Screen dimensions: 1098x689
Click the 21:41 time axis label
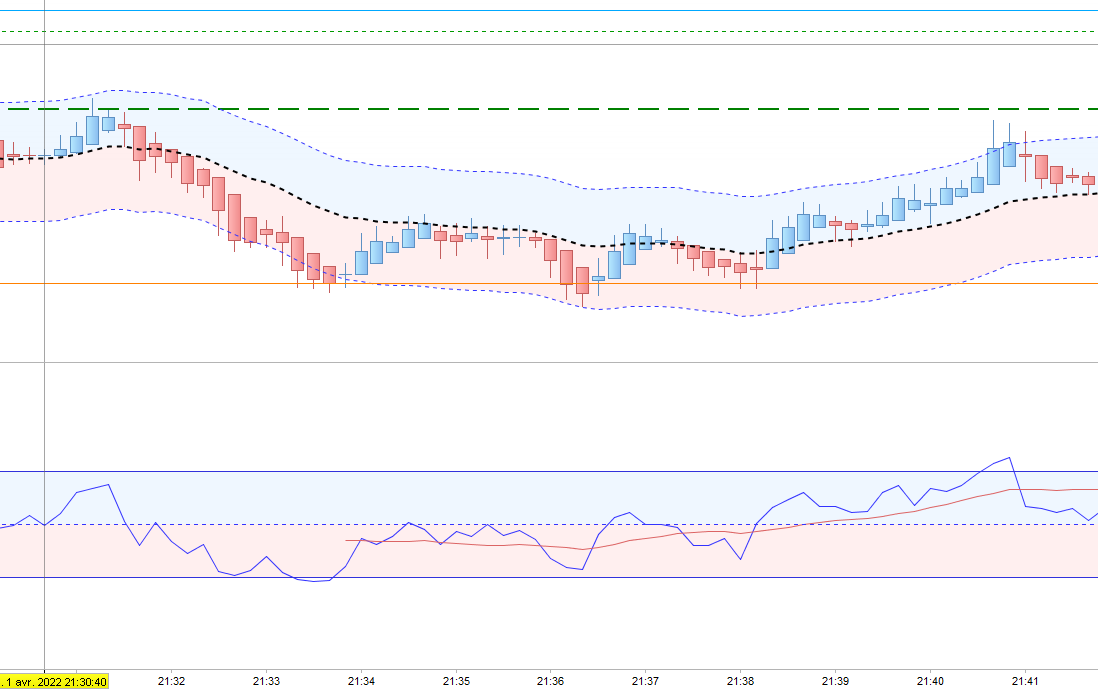pos(1024,681)
